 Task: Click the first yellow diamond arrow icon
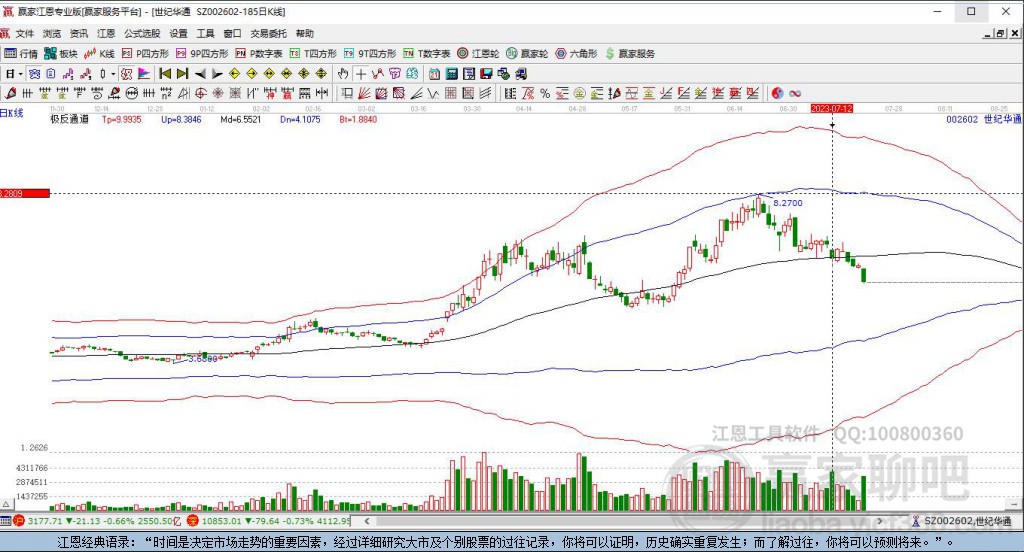coord(234,74)
